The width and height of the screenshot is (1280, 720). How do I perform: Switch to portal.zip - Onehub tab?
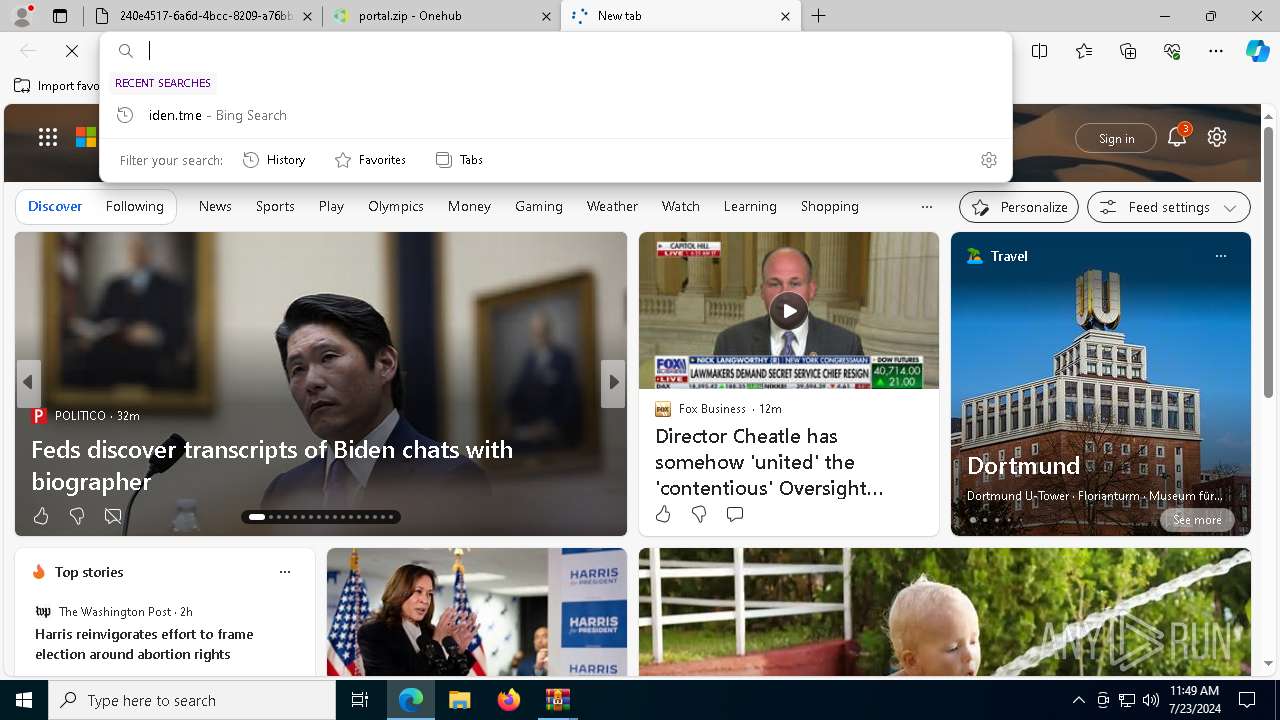coord(443,16)
